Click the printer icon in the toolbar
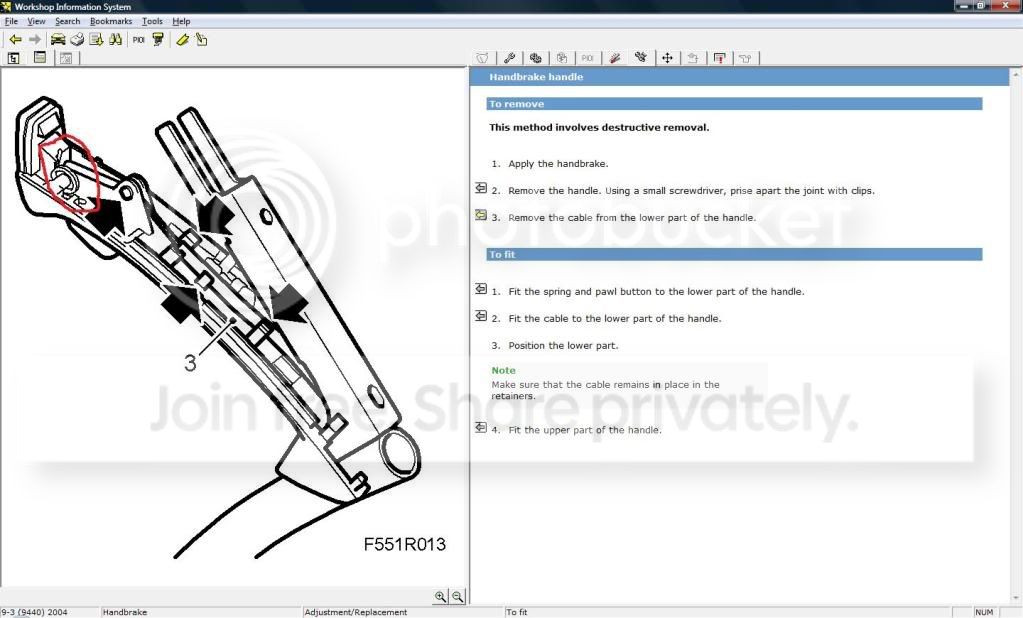1023x618 pixels. pyautogui.click(x=77, y=40)
